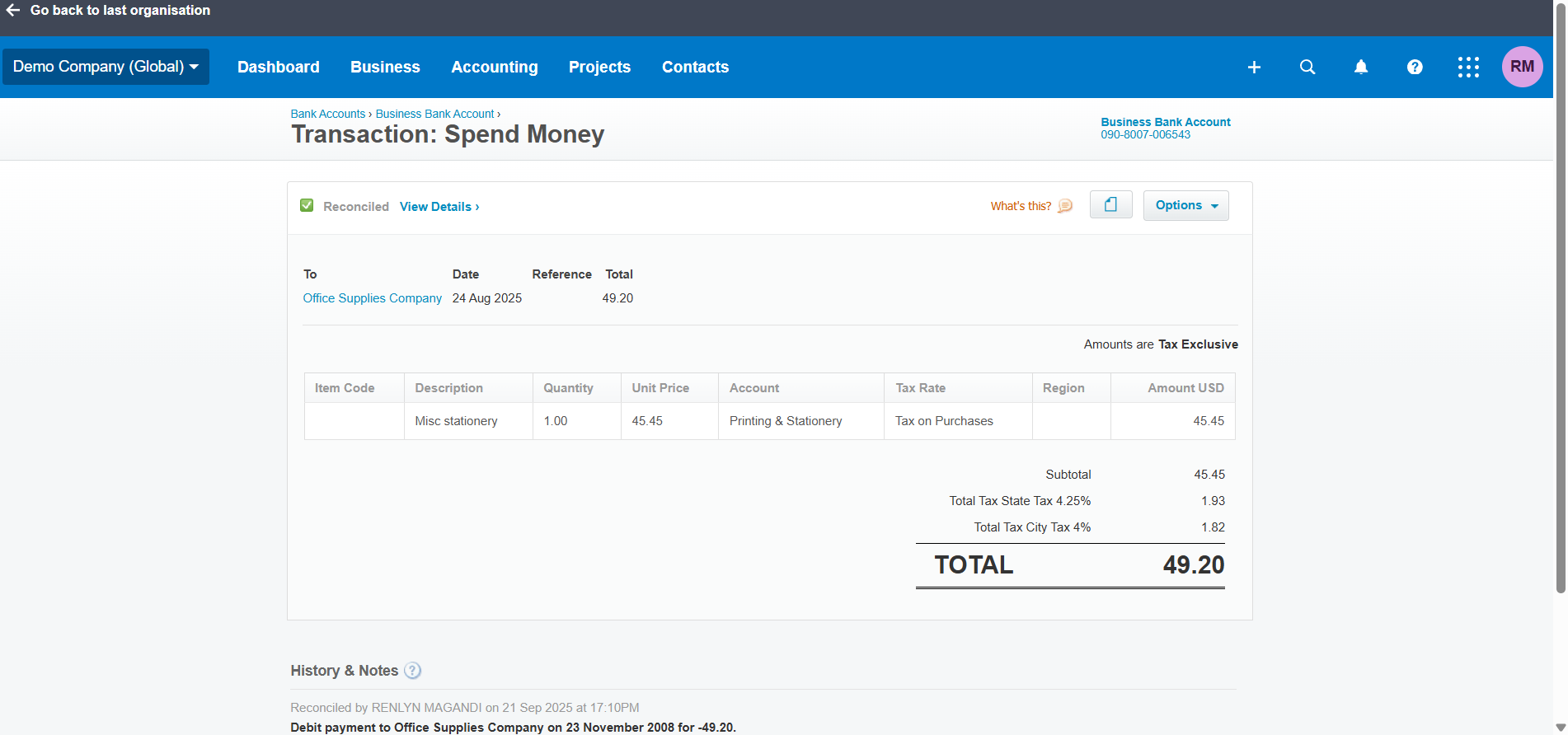1568x735 pixels.
Task: Click the page vertical scrollbar
Action: coord(1560,330)
